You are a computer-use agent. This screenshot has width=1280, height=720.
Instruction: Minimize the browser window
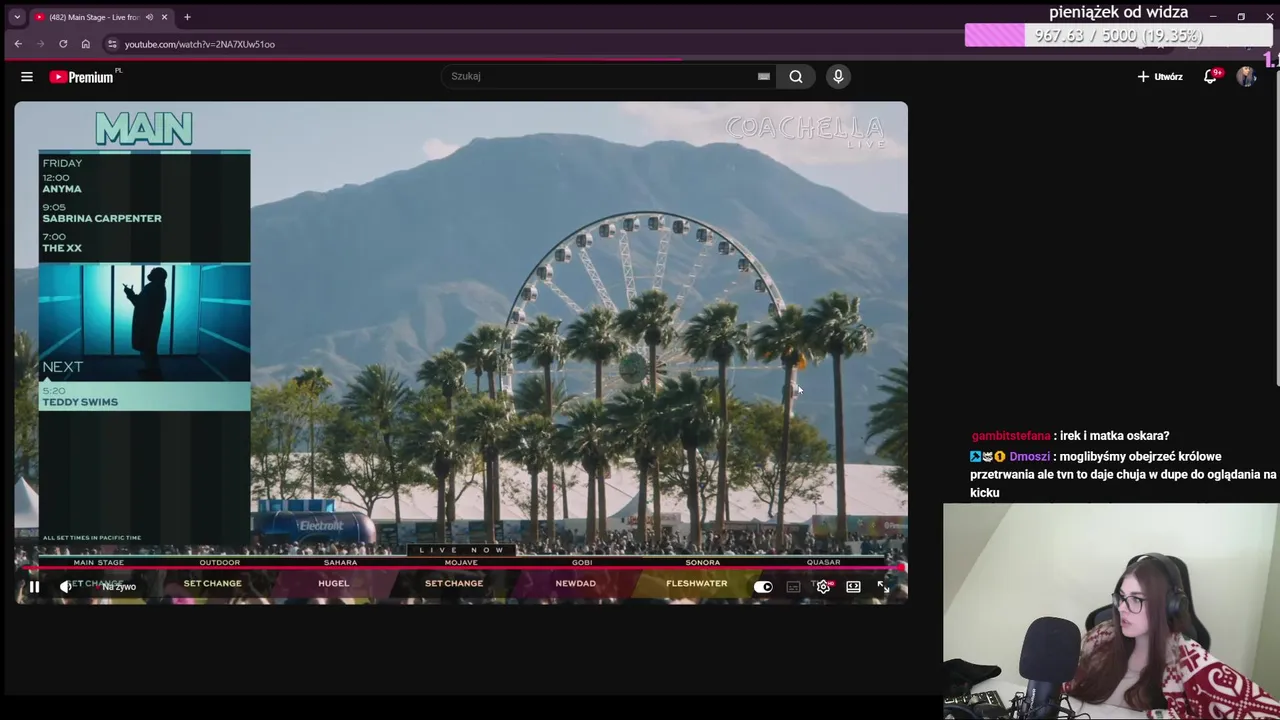click(1213, 16)
